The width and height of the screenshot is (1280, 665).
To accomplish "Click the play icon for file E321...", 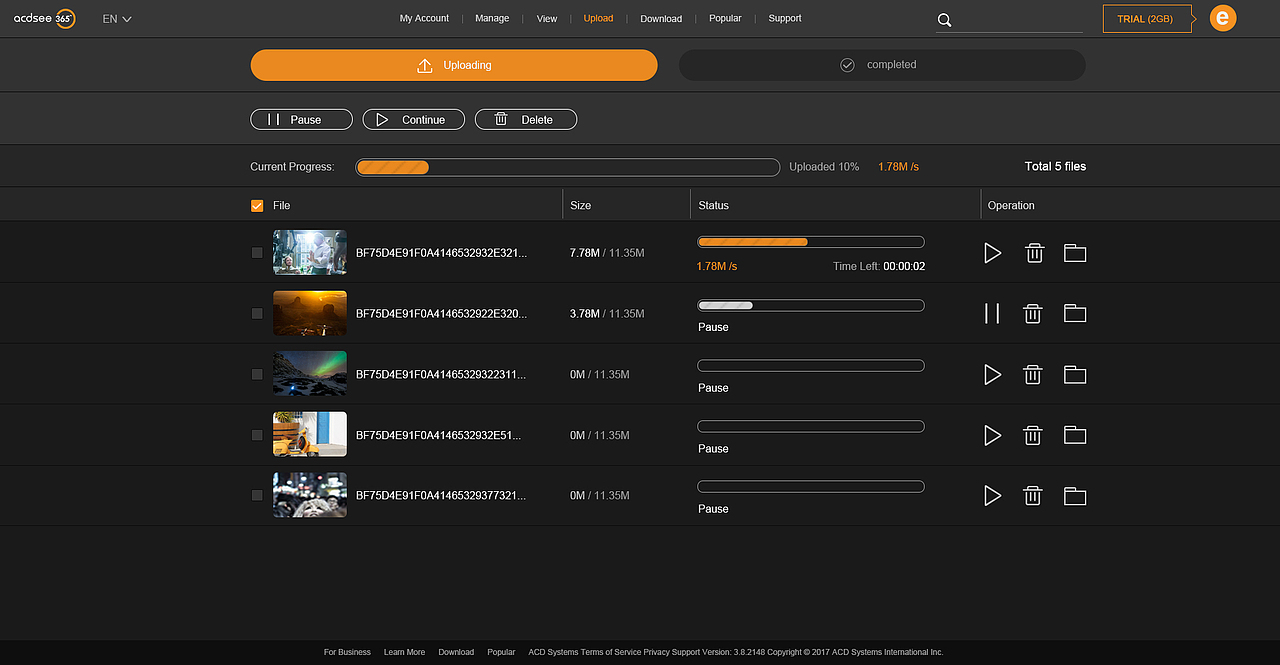I will click(992, 253).
